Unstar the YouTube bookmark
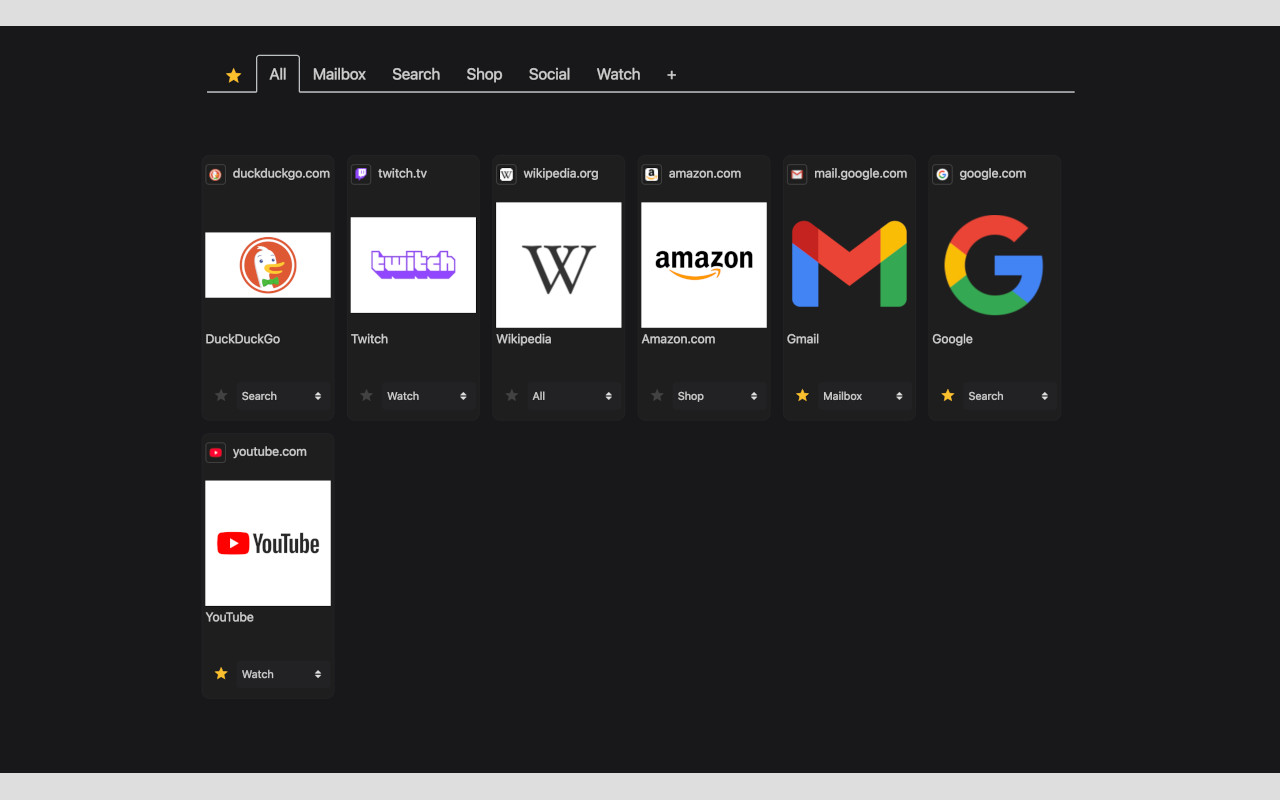This screenshot has width=1280, height=800. click(x=221, y=674)
